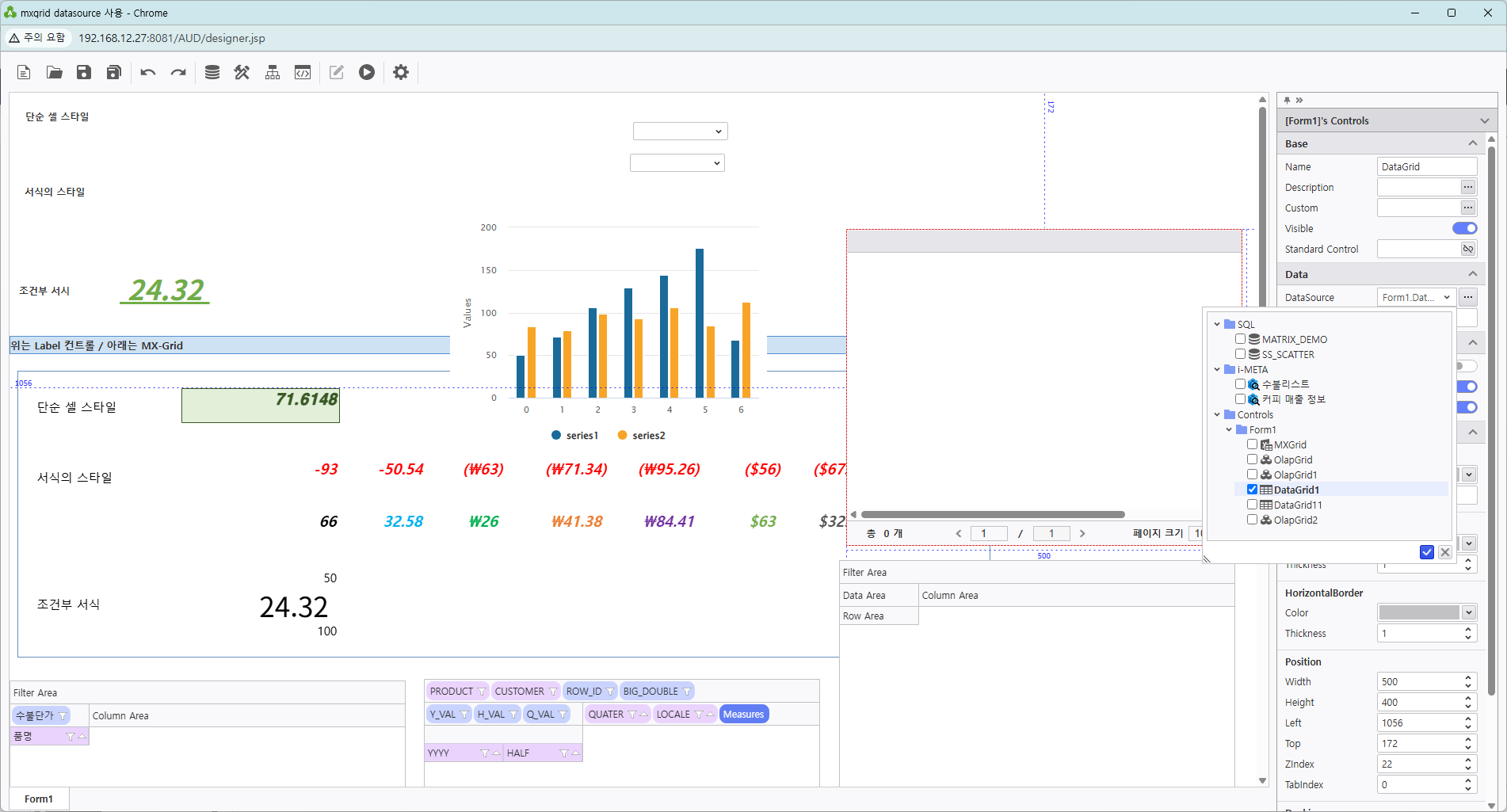The height and width of the screenshot is (812, 1507).
Task: Tick the MATRIX_DEMO checkbox
Action: tap(1240, 339)
